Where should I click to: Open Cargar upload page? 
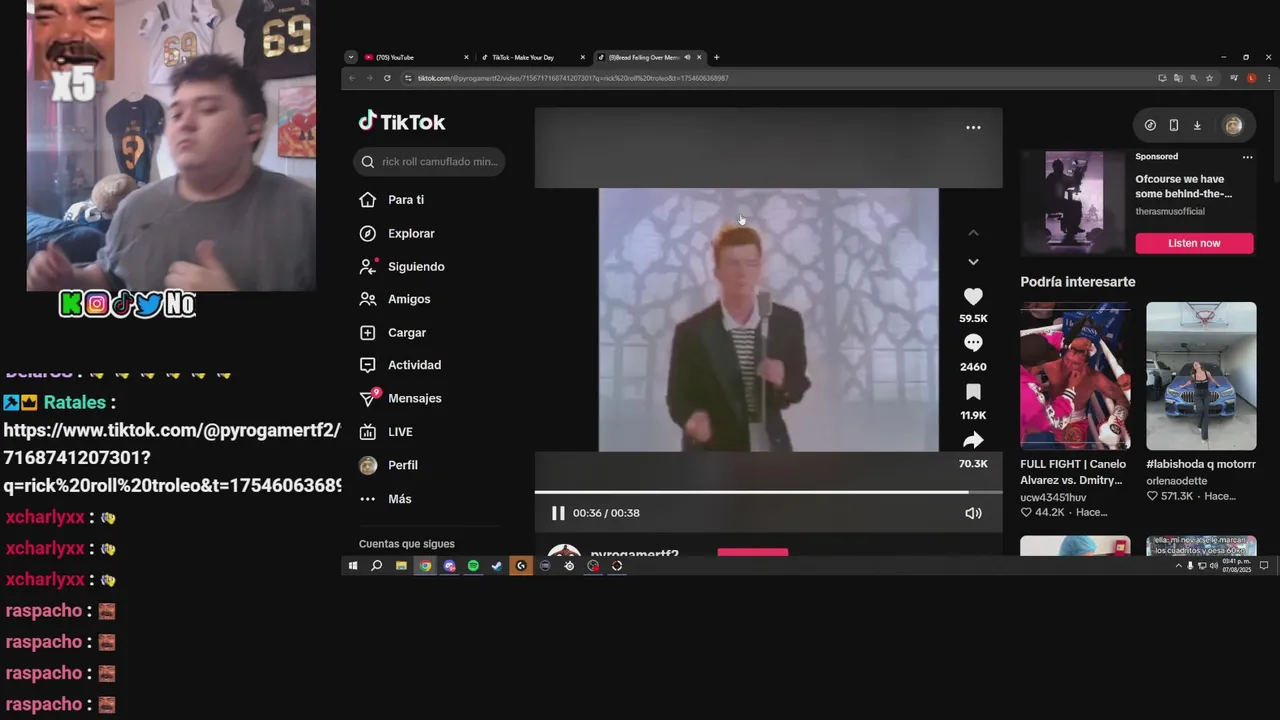pyautogui.click(x=393, y=332)
